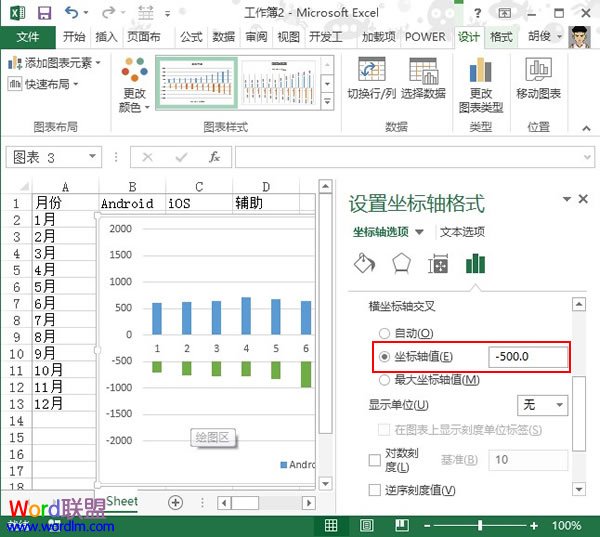Click the Switch Row/Column (切换行/列) icon
This screenshot has width=600, height=537.
[371, 70]
